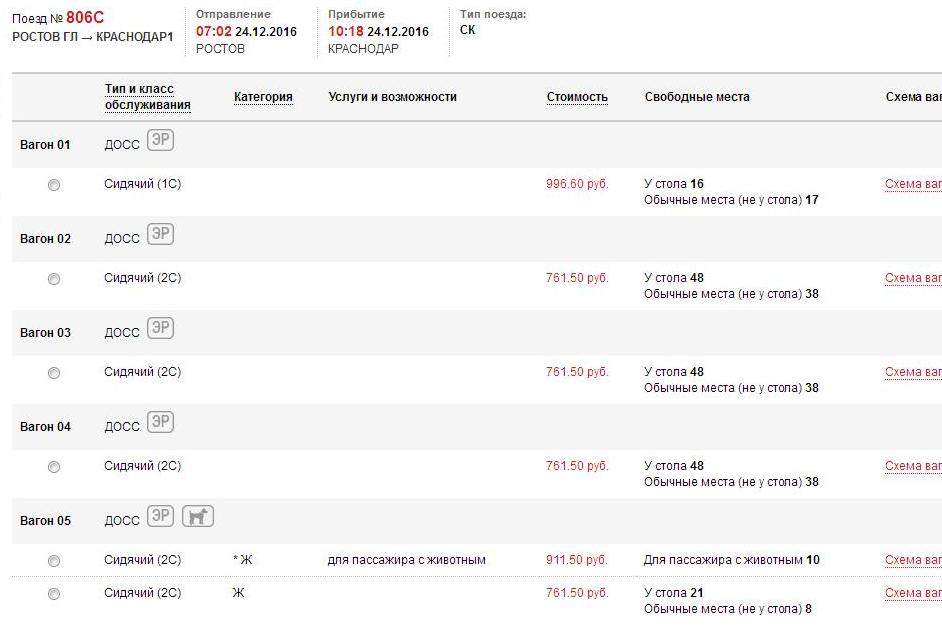This screenshot has width=942, height=636.
Task: Select the Вагон 05 761.50 руб. radio button
Action: [x=54, y=594]
